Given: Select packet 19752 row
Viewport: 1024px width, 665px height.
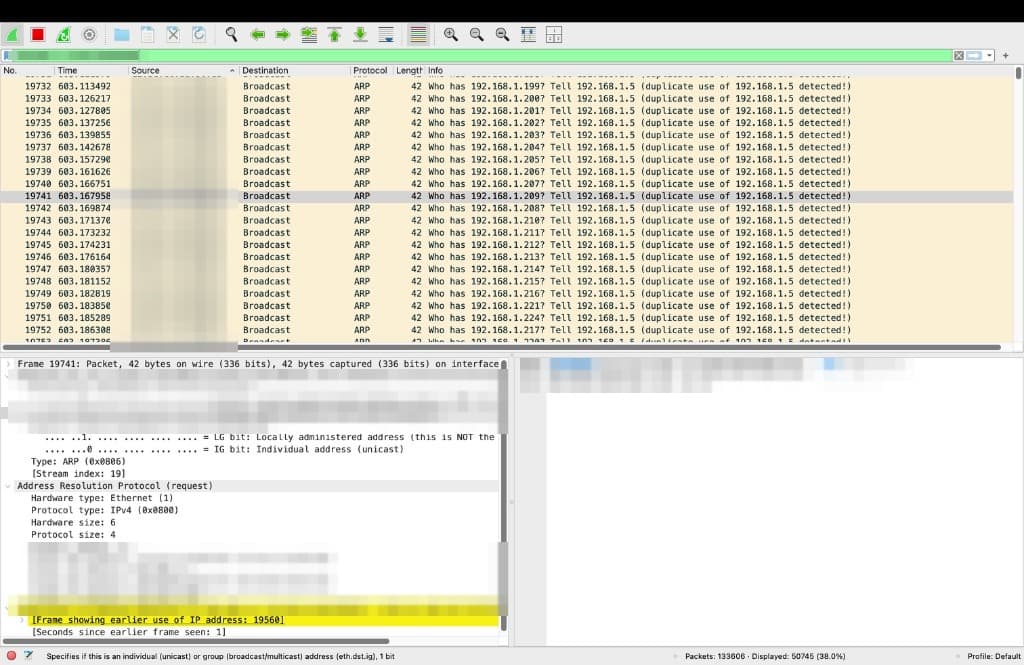Looking at the screenshot, I should [x=507, y=331].
